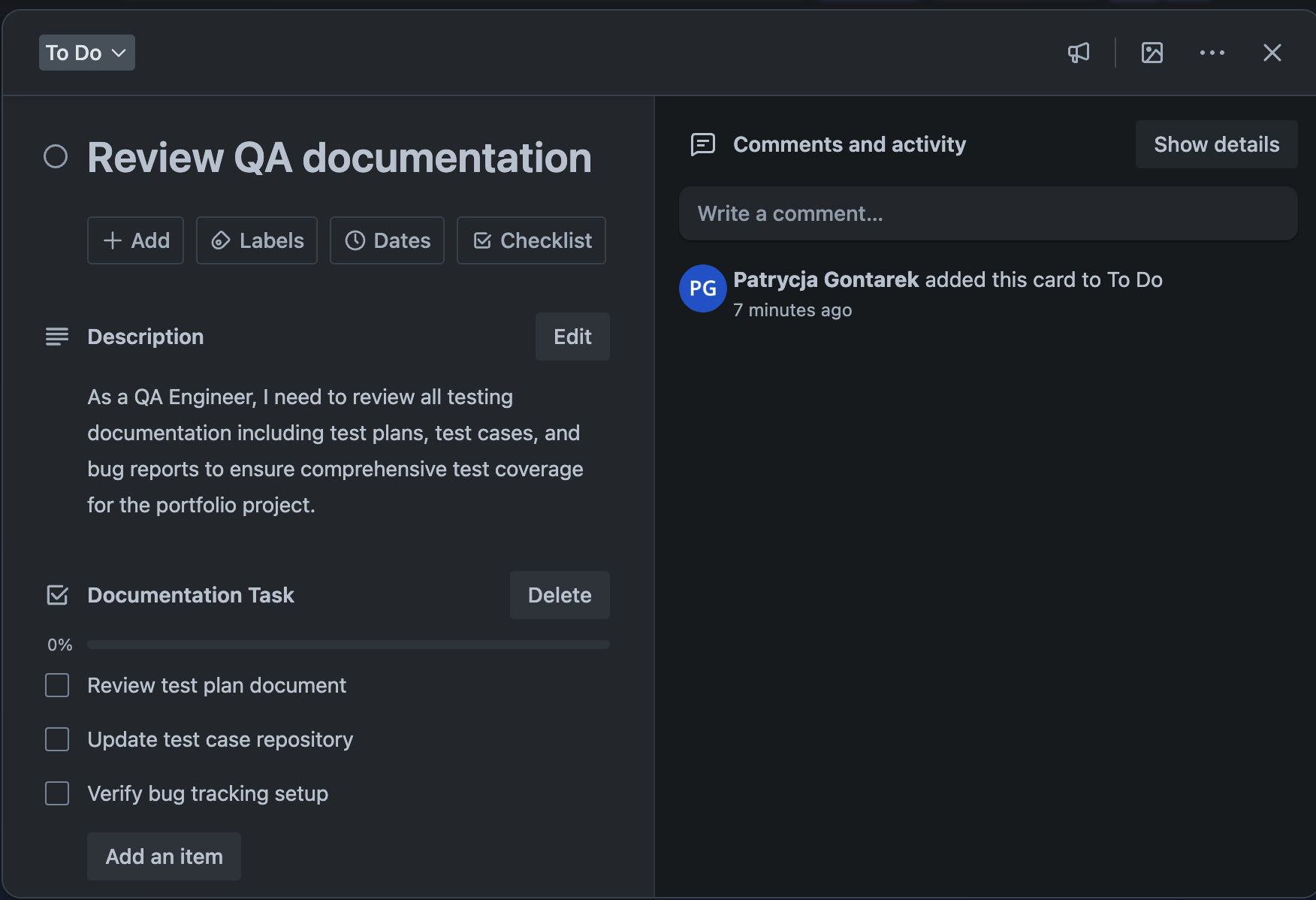Viewport: 1316px width, 900px height.
Task: Click the Add button
Action: (x=135, y=240)
